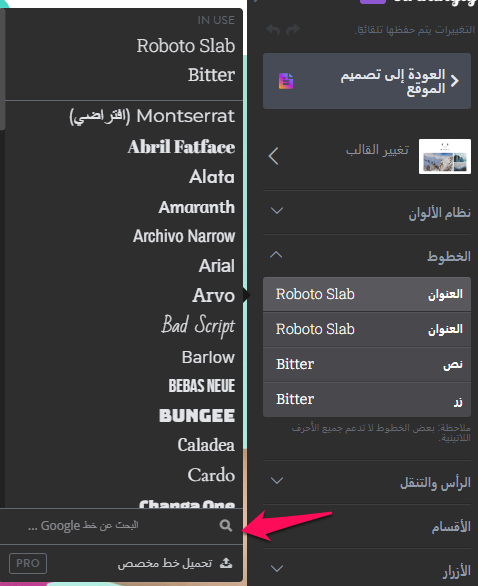Open the الأقسام sections panel
Image resolution: width=478 pixels, height=586 pixels.
pyautogui.click(x=367, y=526)
